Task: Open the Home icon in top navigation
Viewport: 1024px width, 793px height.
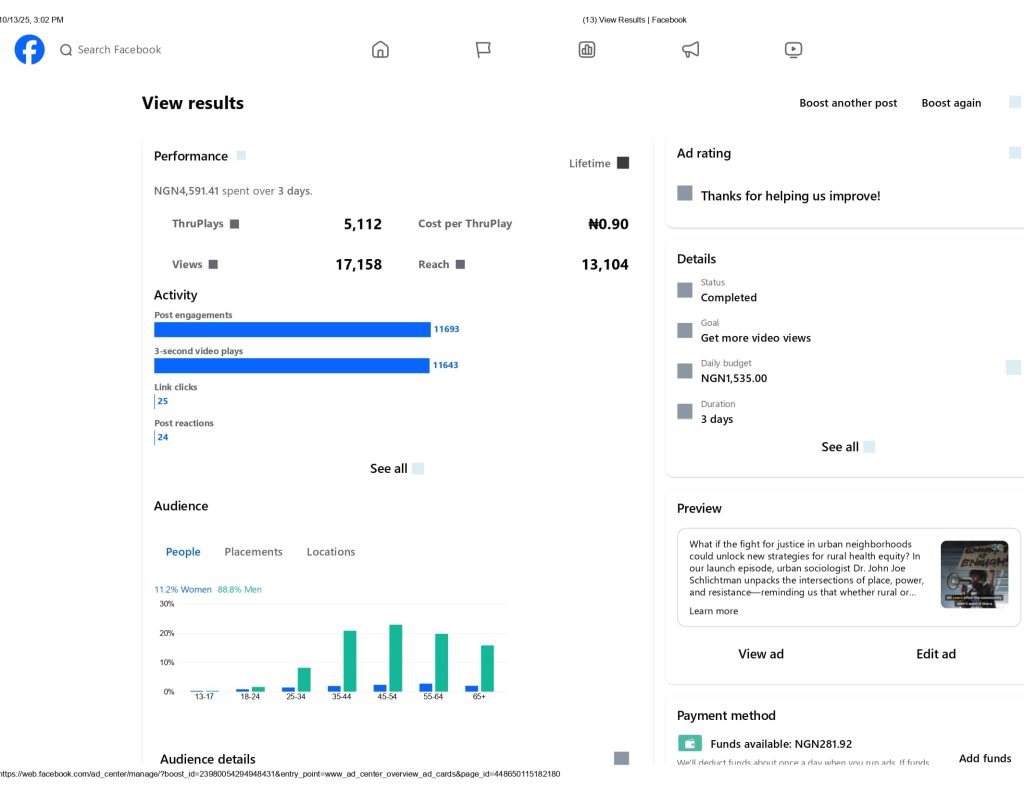Action: (380, 49)
